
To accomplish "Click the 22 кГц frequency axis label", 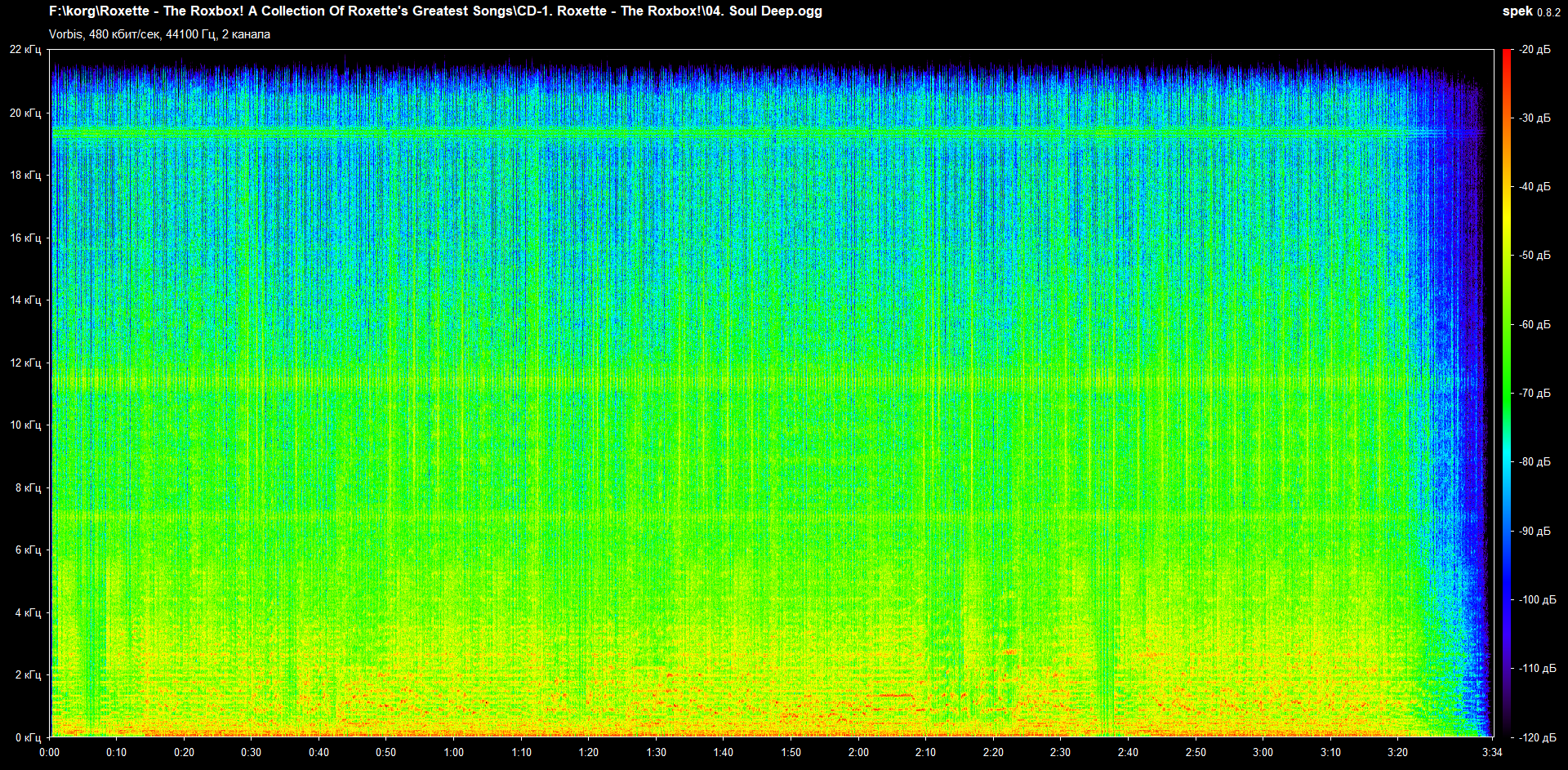I will [25, 50].
